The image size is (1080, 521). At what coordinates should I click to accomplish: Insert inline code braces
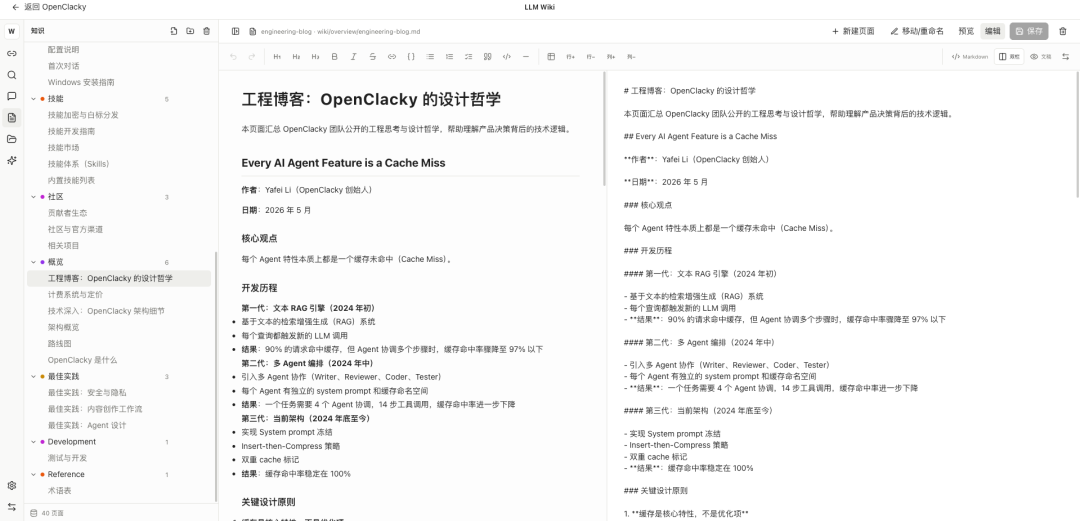click(x=411, y=57)
